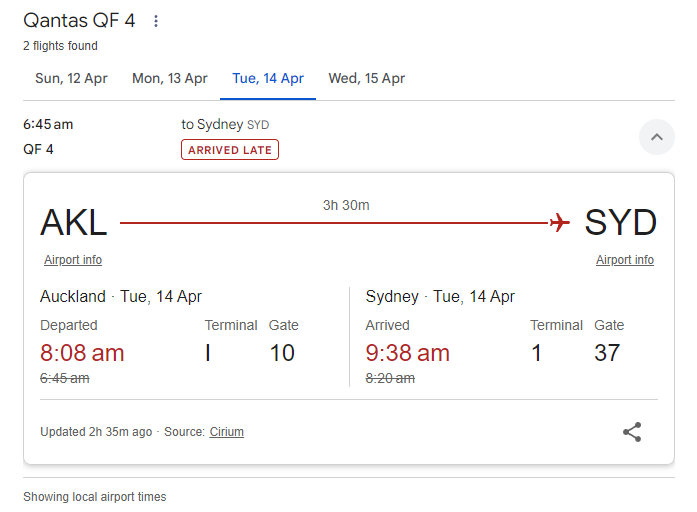Select the Tue, 14 Apr tab
Screen dimensions: 697x512
268,78
